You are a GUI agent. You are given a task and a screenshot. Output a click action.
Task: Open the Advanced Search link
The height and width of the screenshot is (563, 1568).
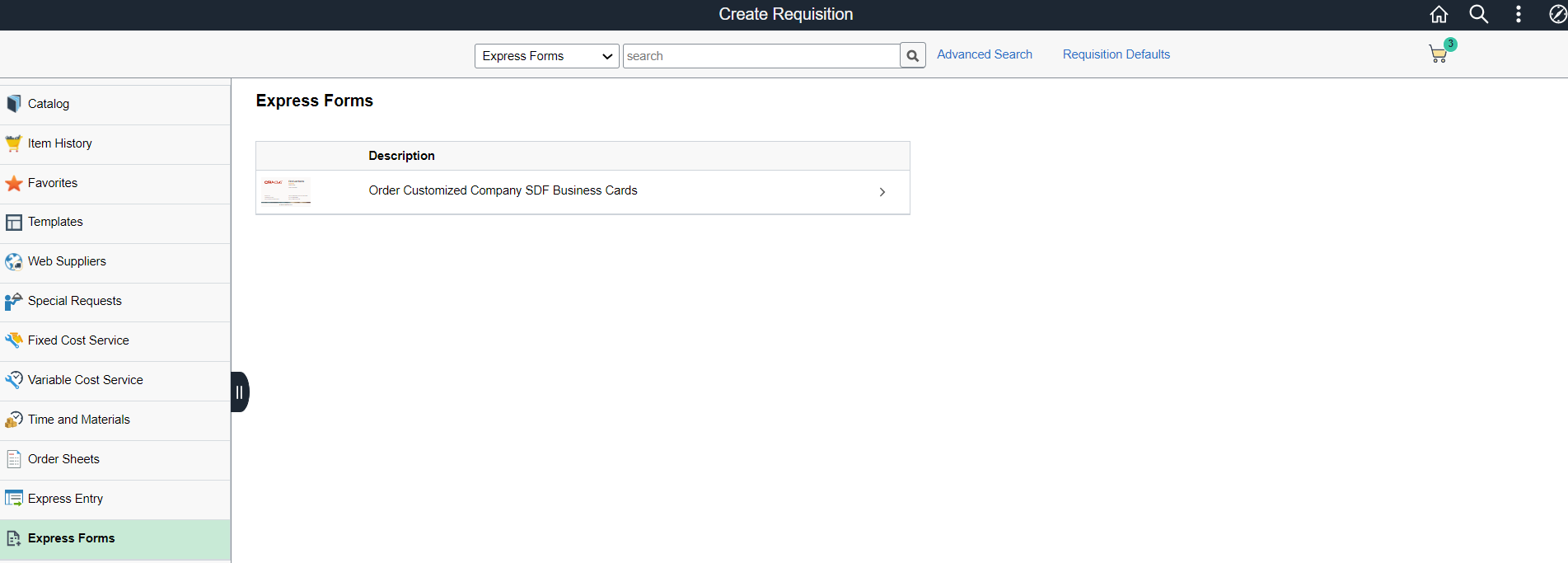985,54
